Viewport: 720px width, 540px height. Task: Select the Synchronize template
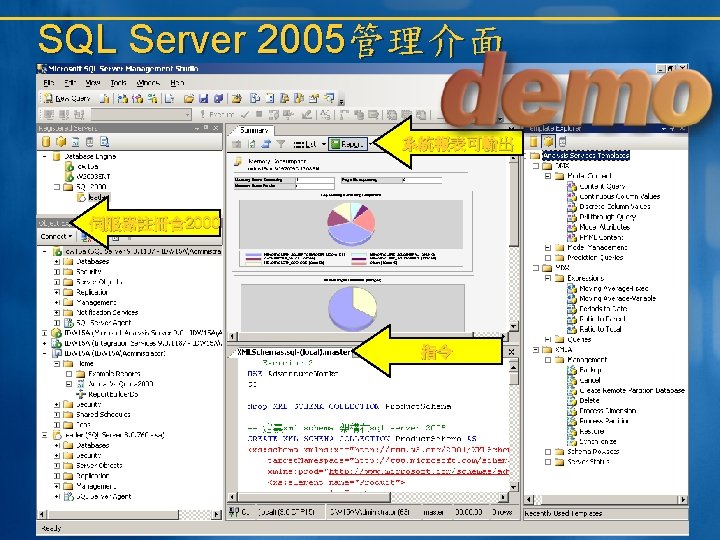coord(597,441)
